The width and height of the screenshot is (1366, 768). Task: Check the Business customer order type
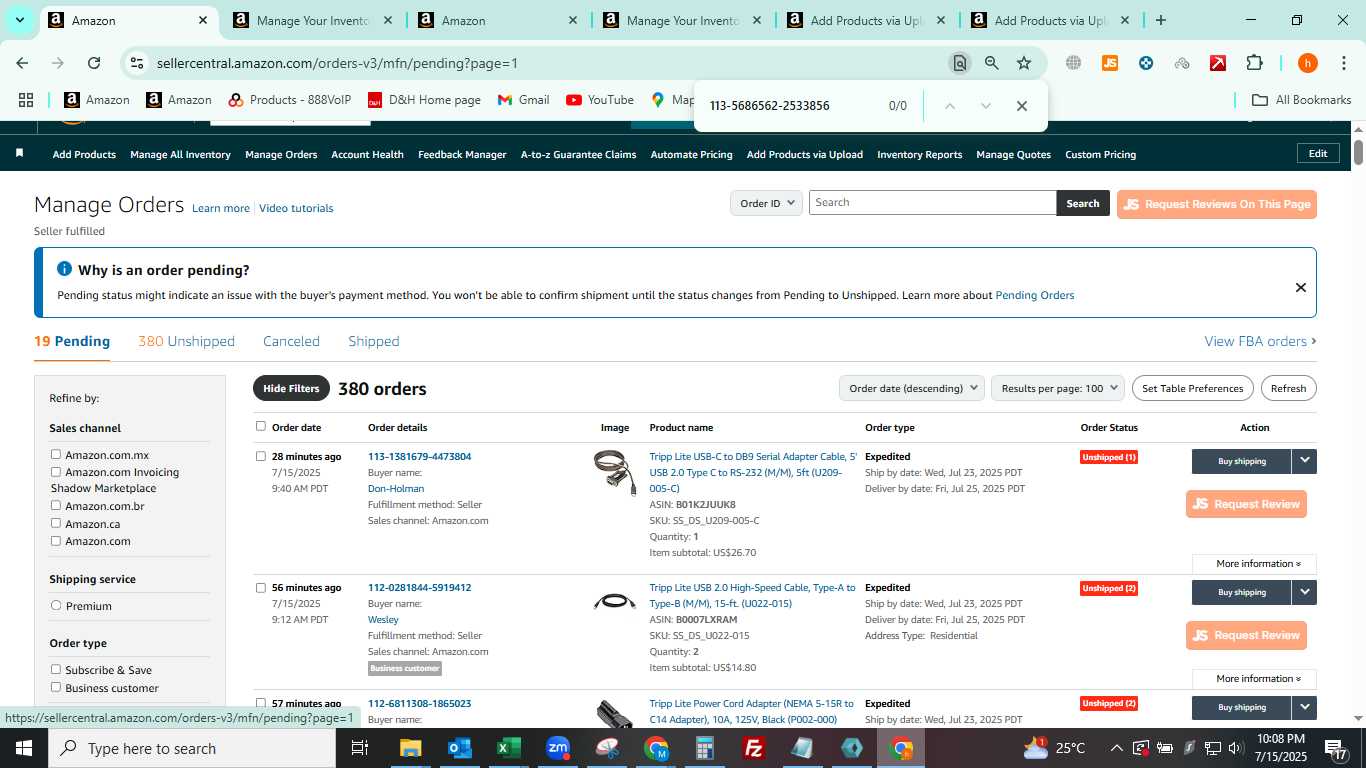coord(56,687)
